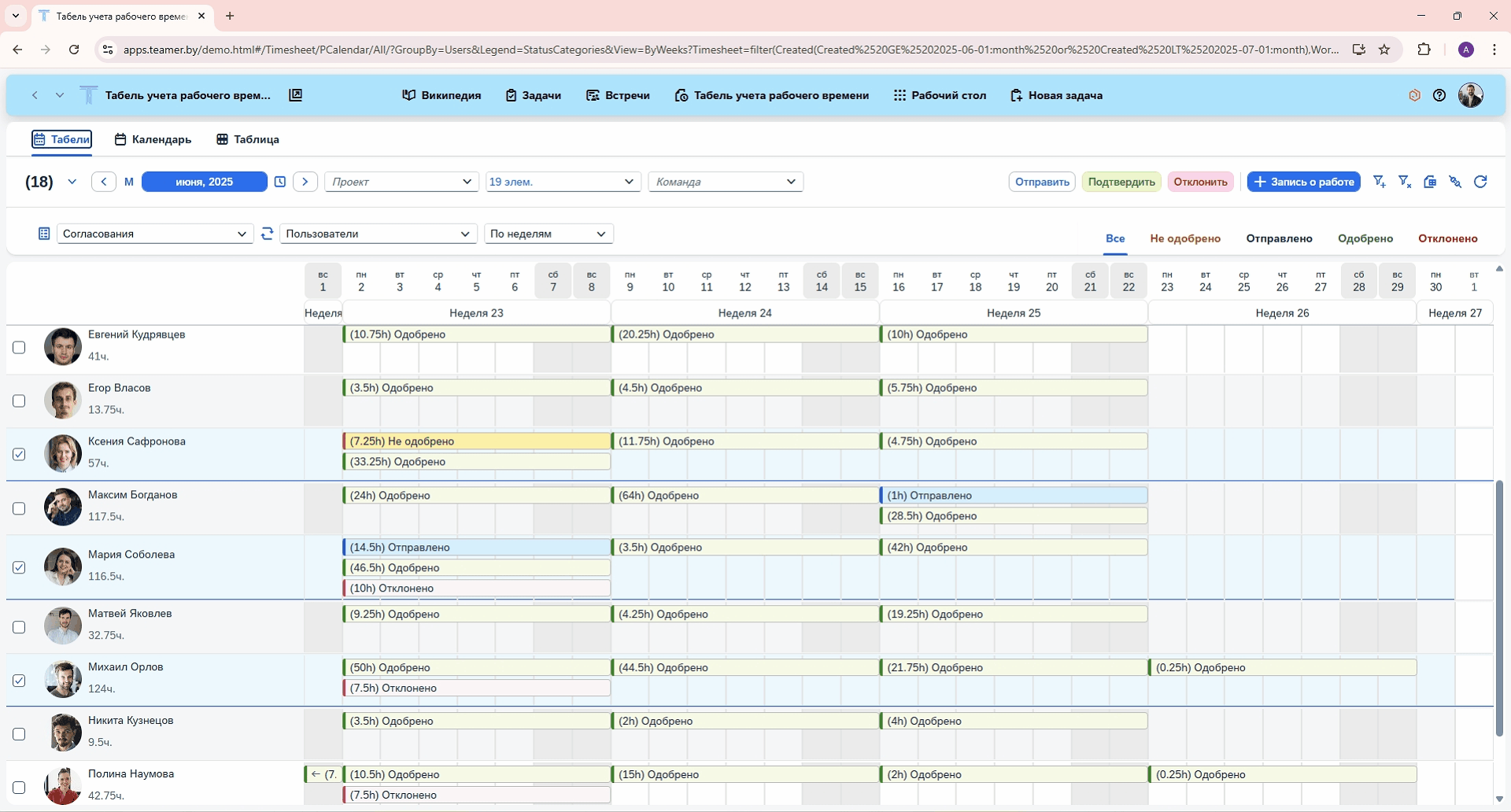Check the box for Евгений Кудрявцев
This screenshot has width=1511, height=812.
pos(19,348)
